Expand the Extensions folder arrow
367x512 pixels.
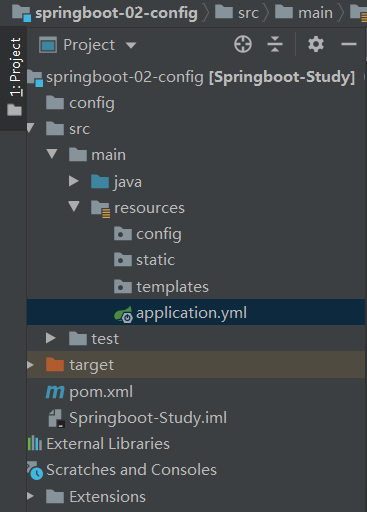click(x=30, y=496)
